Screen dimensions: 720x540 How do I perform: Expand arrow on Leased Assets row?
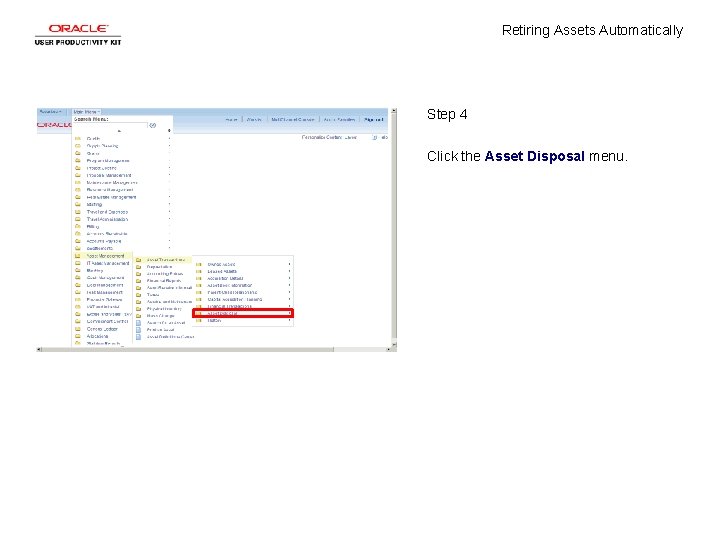(x=289, y=271)
